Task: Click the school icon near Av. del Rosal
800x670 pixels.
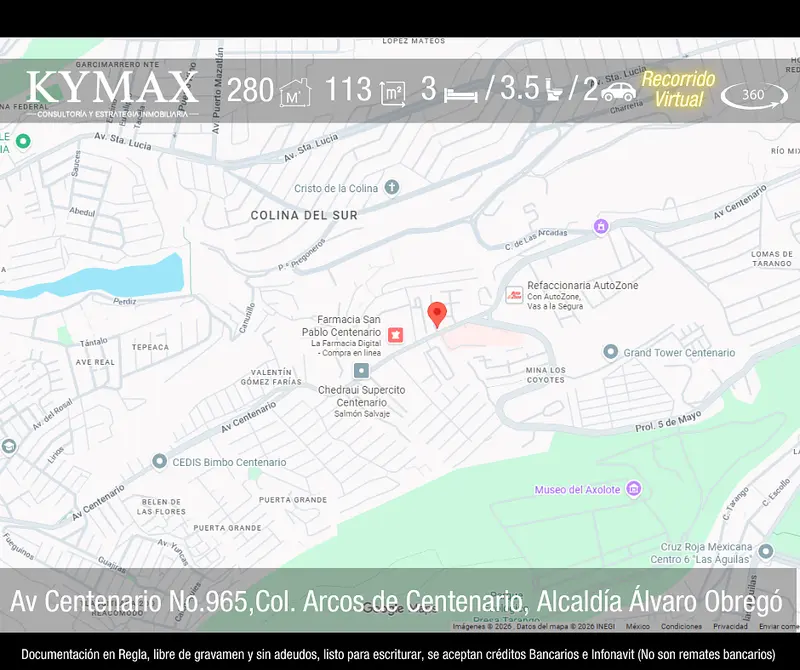Action: click(x=9, y=446)
